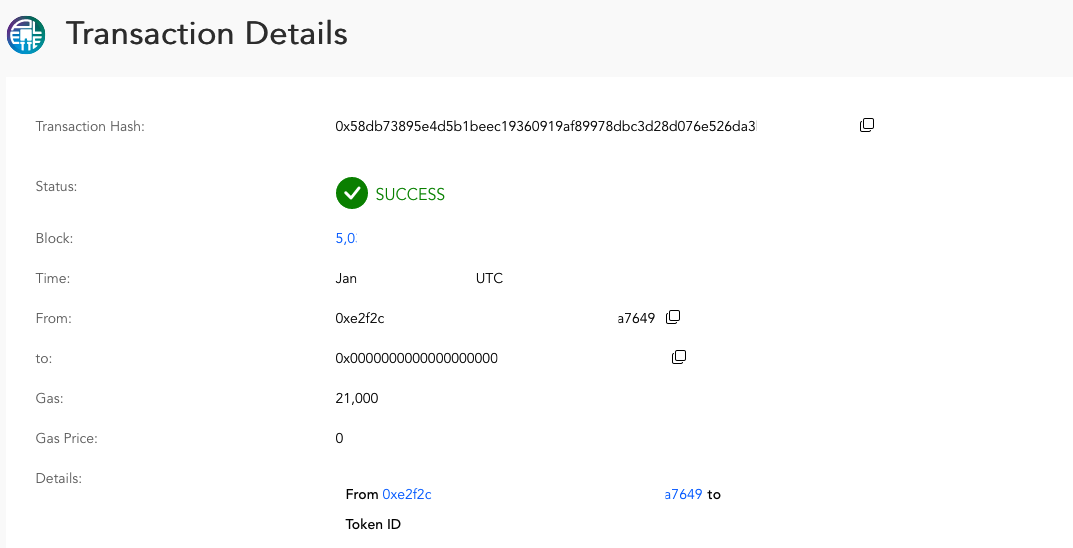The height and width of the screenshot is (548, 1073).
Task: Select the transaction hash text 0x58db73895e4d…
Action: [546, 126]
